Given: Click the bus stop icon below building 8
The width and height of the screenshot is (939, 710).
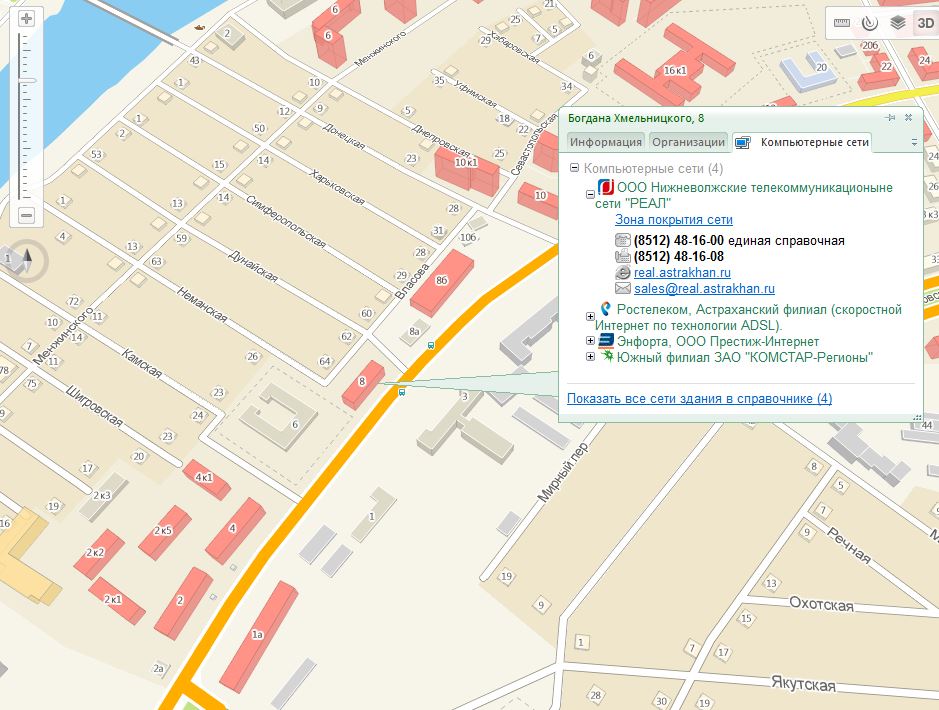Looking at the screenshot, I should pos(402,392).
